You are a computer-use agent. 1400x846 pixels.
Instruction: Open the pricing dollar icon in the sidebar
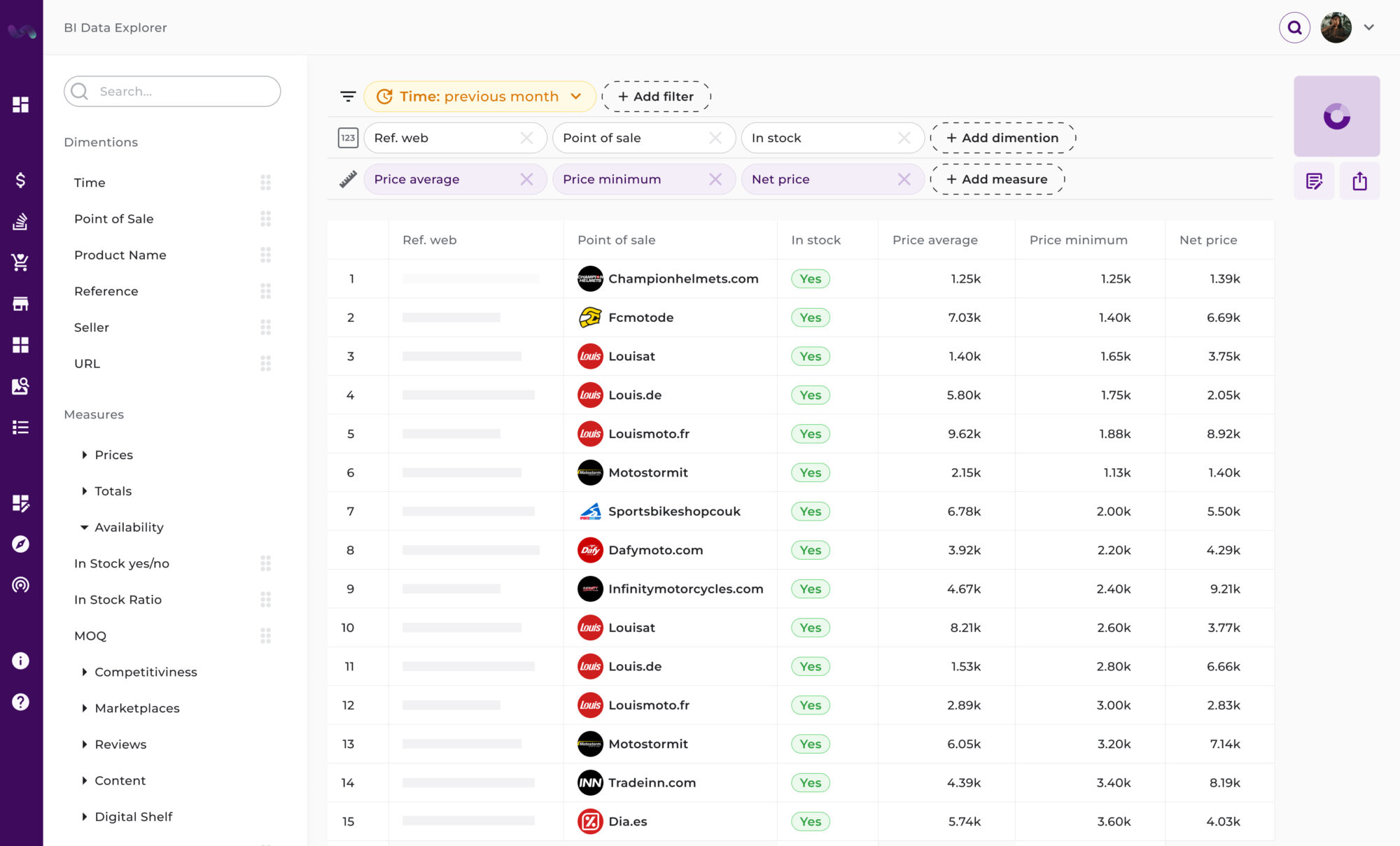[21, 180]
